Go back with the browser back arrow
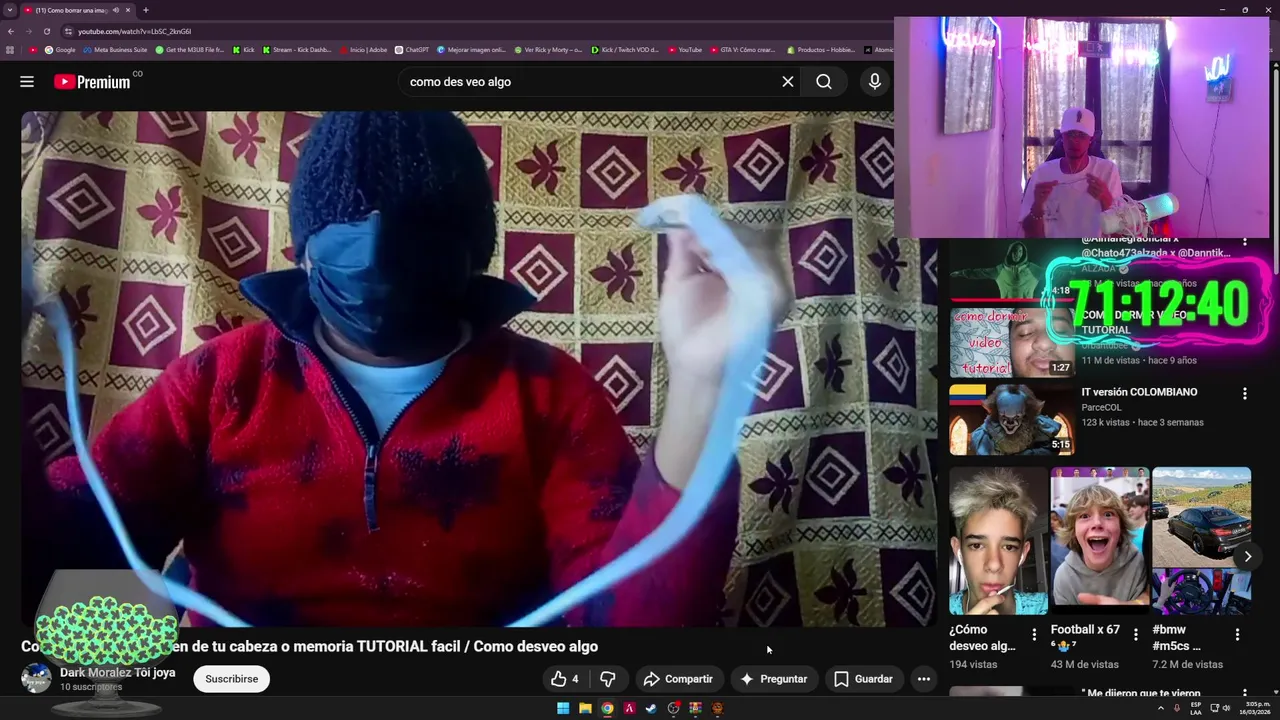Viewport: 1280px width, 720px height. click(11, 31)
